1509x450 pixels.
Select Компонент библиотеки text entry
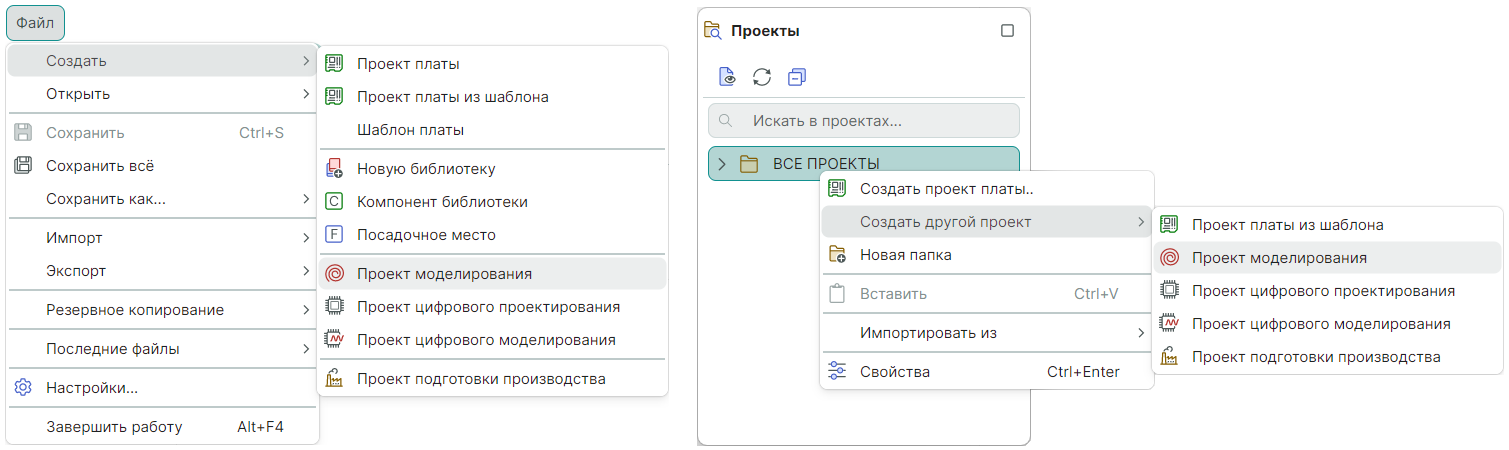coord(442,202)
